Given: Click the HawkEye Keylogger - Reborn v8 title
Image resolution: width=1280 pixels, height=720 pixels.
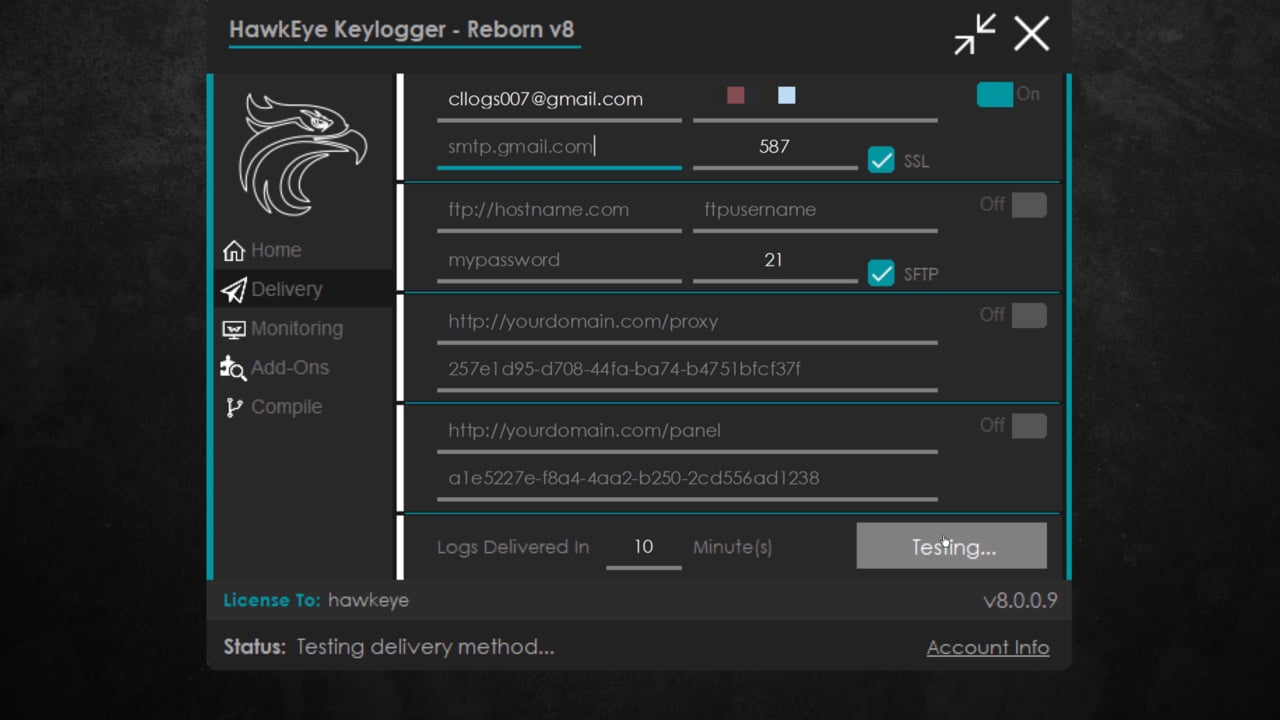Looking at the screenshot, I should (401, 29).
